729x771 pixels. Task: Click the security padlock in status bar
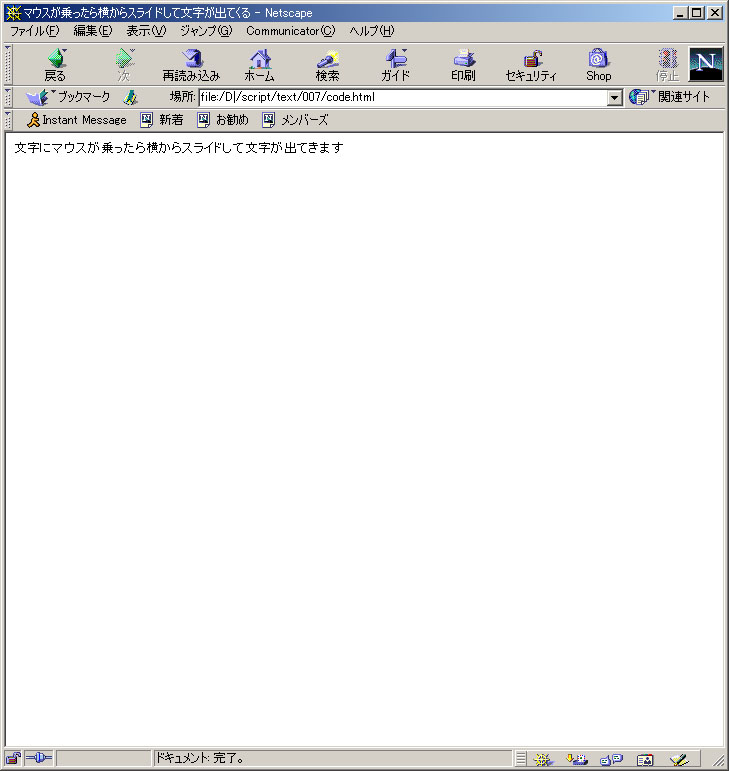click(13, 758)
